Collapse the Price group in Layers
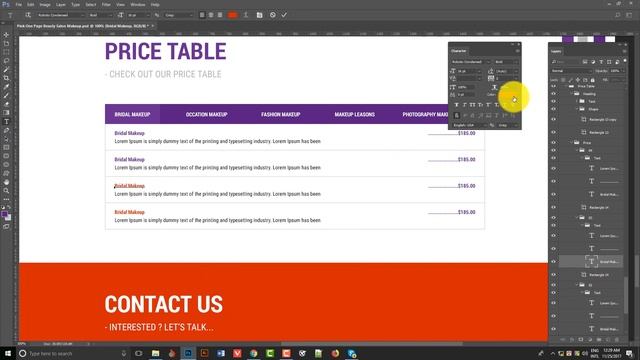The width and height of the screenshot is (640, 360). (x=572, y=143)
